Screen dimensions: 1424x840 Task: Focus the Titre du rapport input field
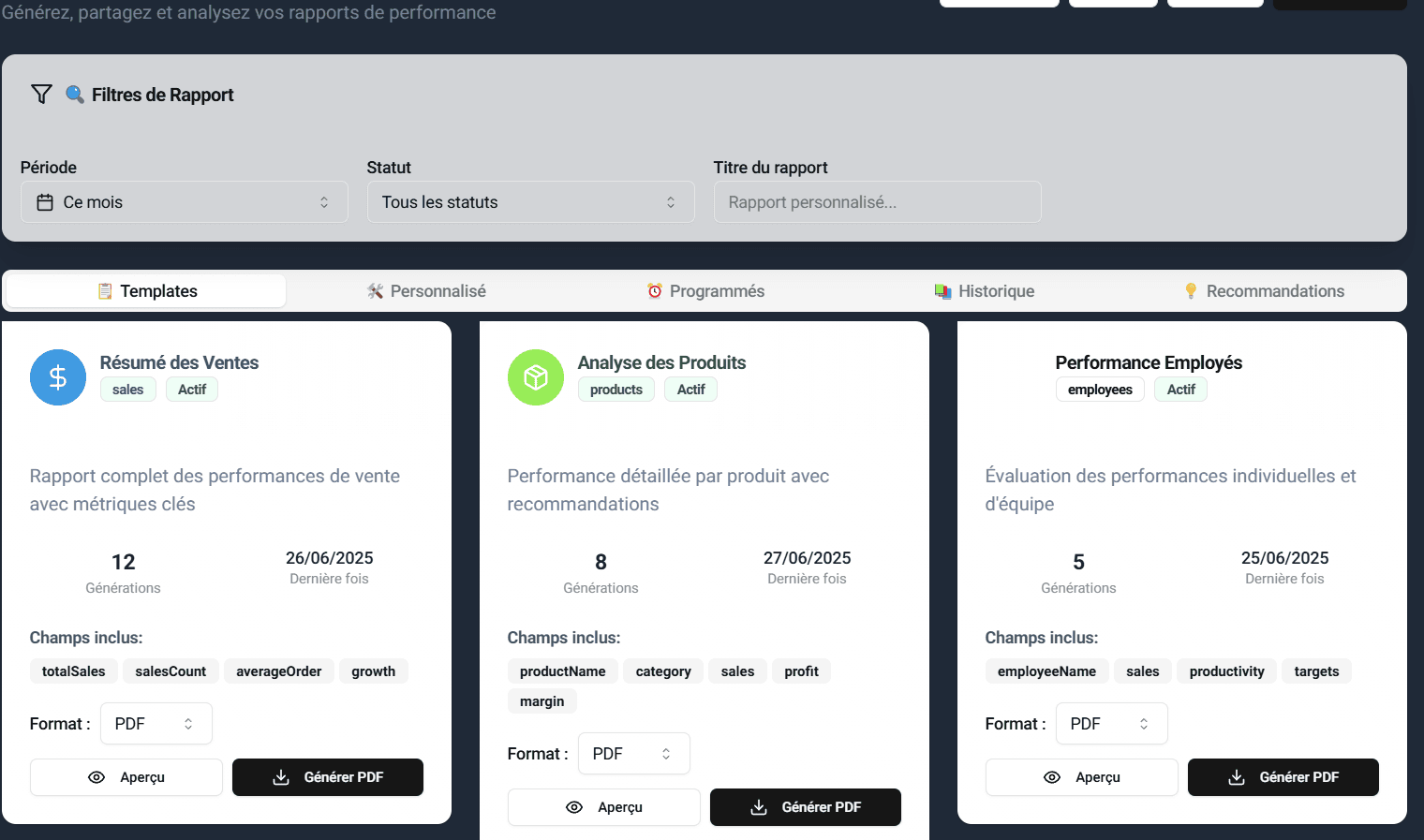click(878, 202)
